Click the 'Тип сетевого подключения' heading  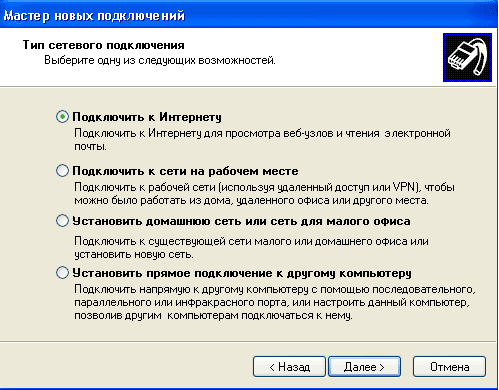click(x=104, y=45)
